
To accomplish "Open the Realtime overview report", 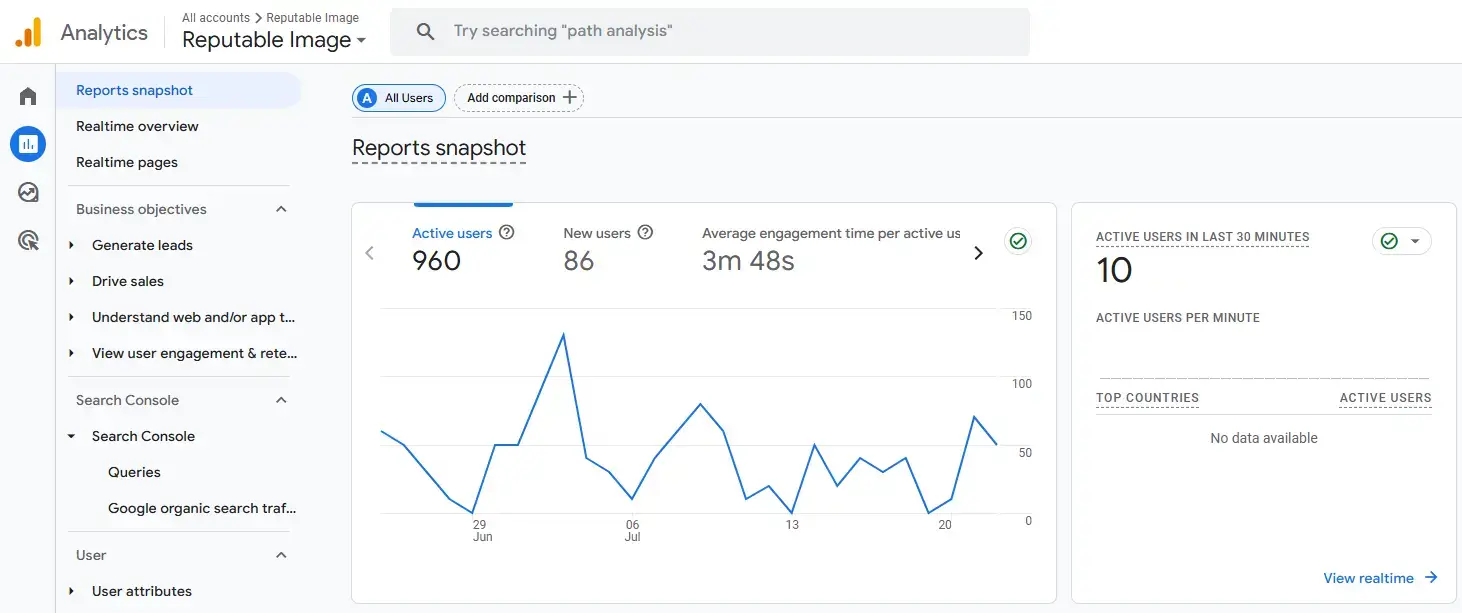I will coord(137,126).
